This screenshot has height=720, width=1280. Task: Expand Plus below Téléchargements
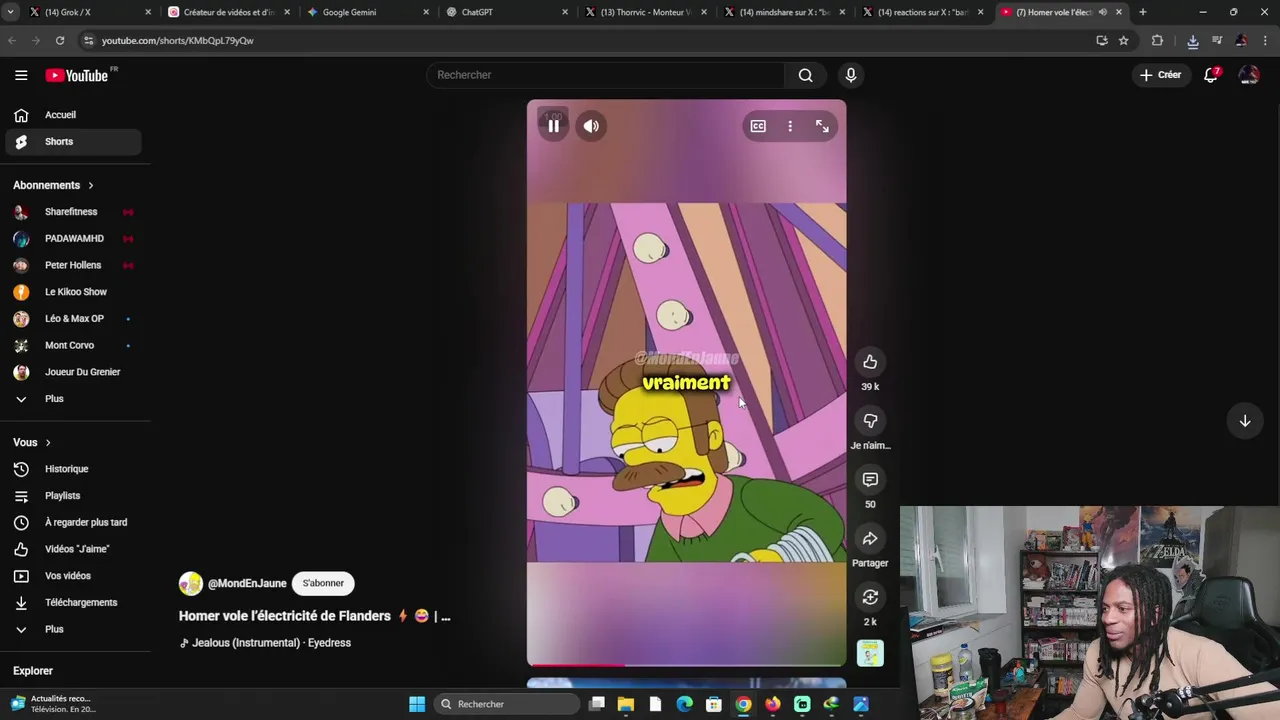pos(73,629)
